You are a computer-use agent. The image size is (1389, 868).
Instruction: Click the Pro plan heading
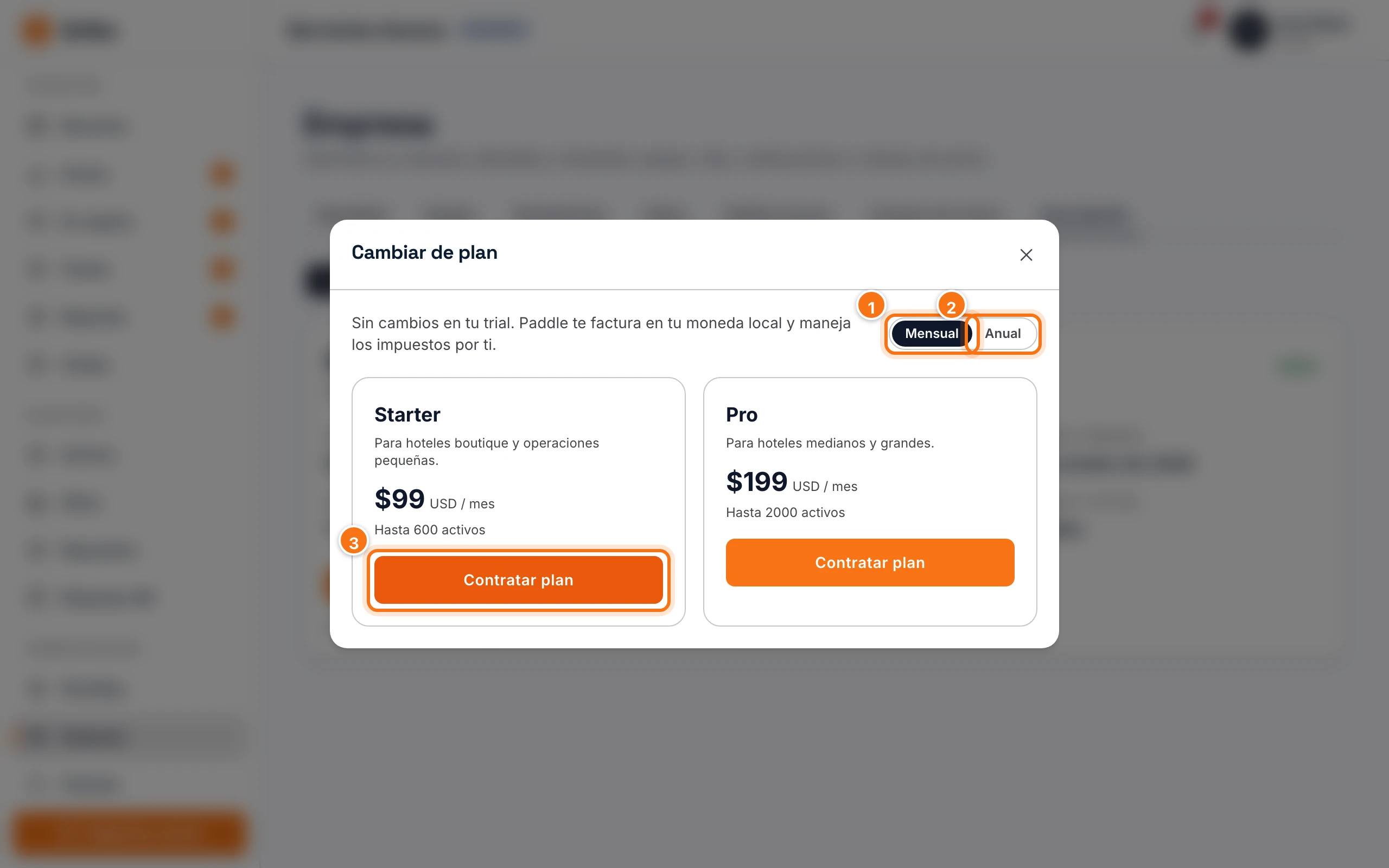[742, 414]
